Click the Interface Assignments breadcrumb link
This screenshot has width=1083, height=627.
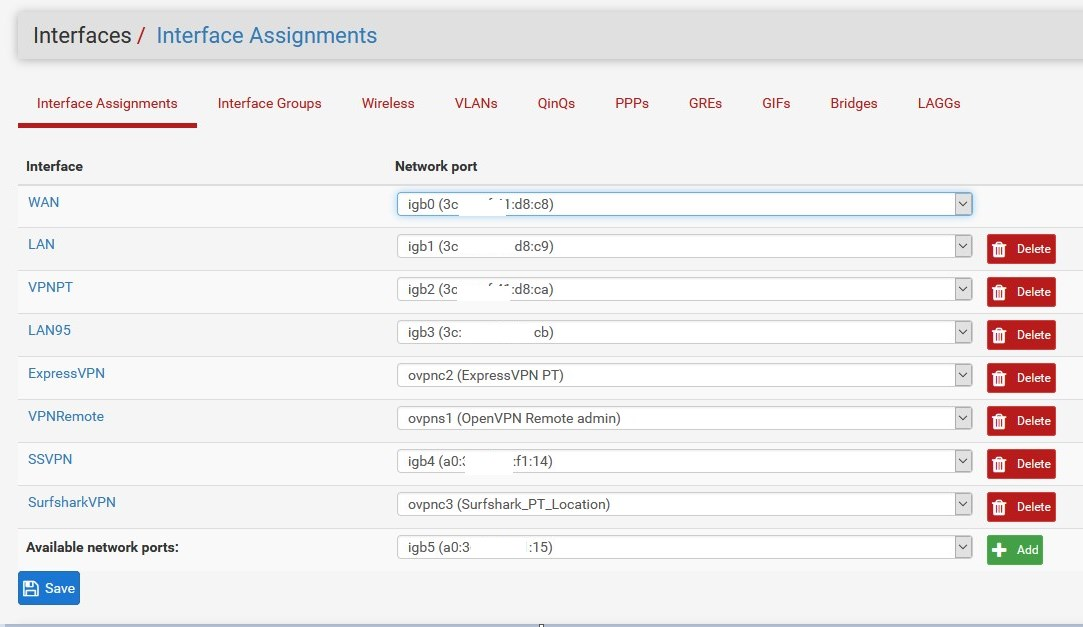267,35
